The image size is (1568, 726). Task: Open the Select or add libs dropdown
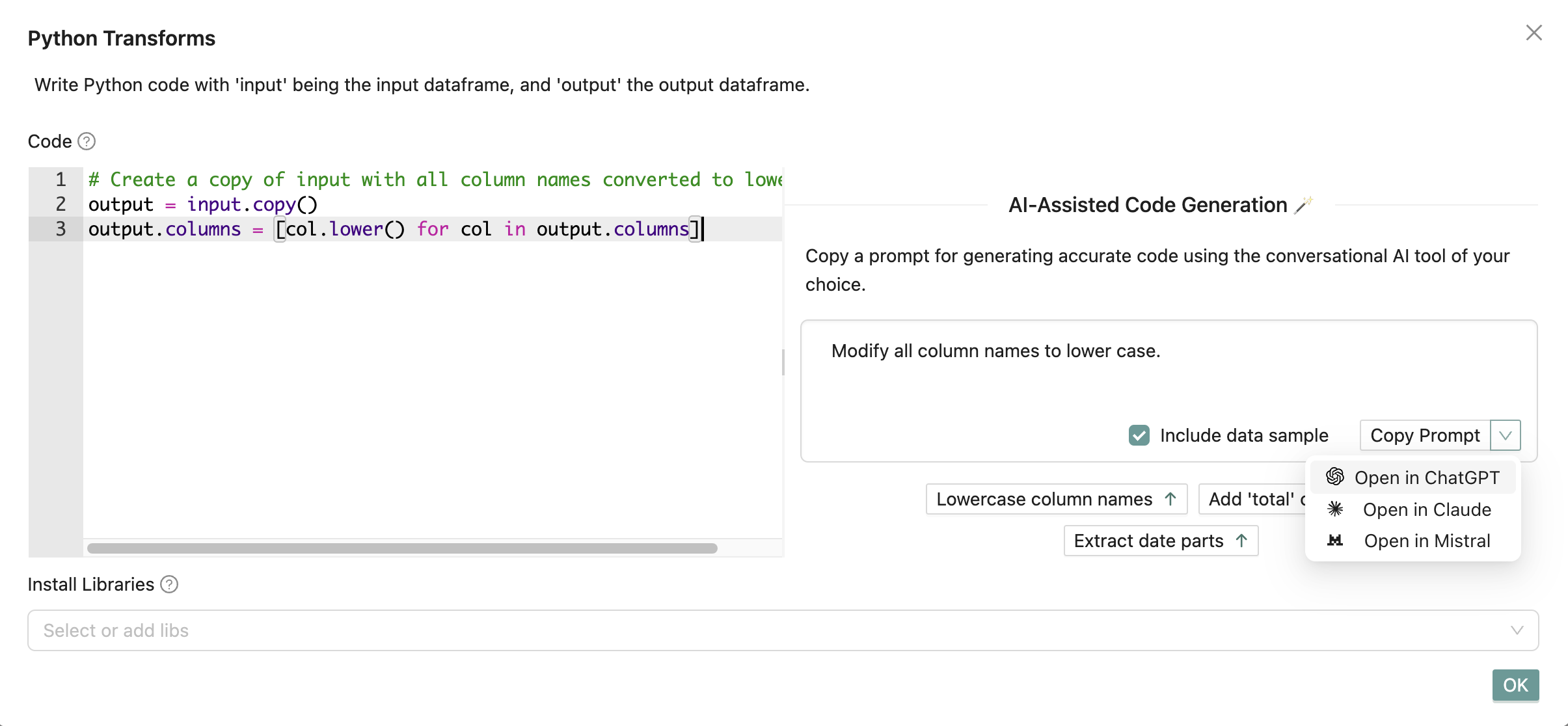point(783,630)
